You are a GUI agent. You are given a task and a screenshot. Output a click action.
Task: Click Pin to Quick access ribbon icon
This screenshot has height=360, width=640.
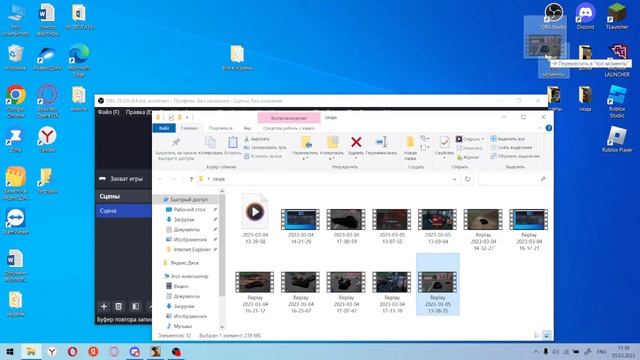coord(176,142)
